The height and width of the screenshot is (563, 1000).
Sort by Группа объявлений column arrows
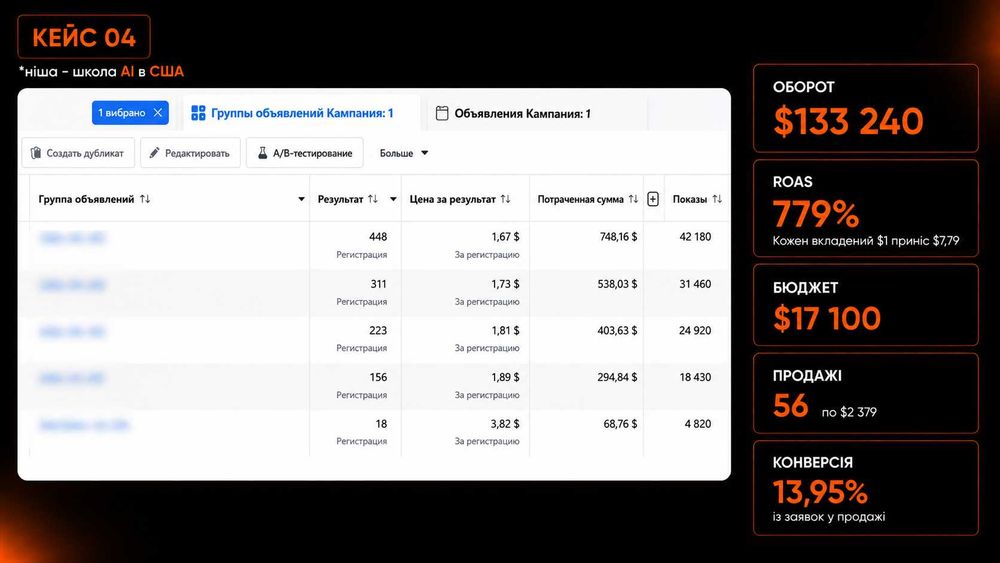click(x=145, y=199)
